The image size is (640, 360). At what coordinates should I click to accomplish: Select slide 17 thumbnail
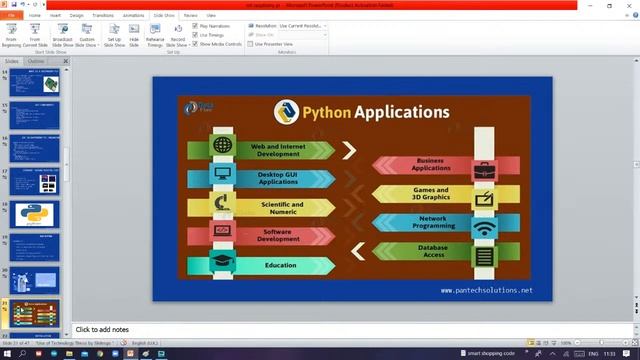(x=34, y=182)
